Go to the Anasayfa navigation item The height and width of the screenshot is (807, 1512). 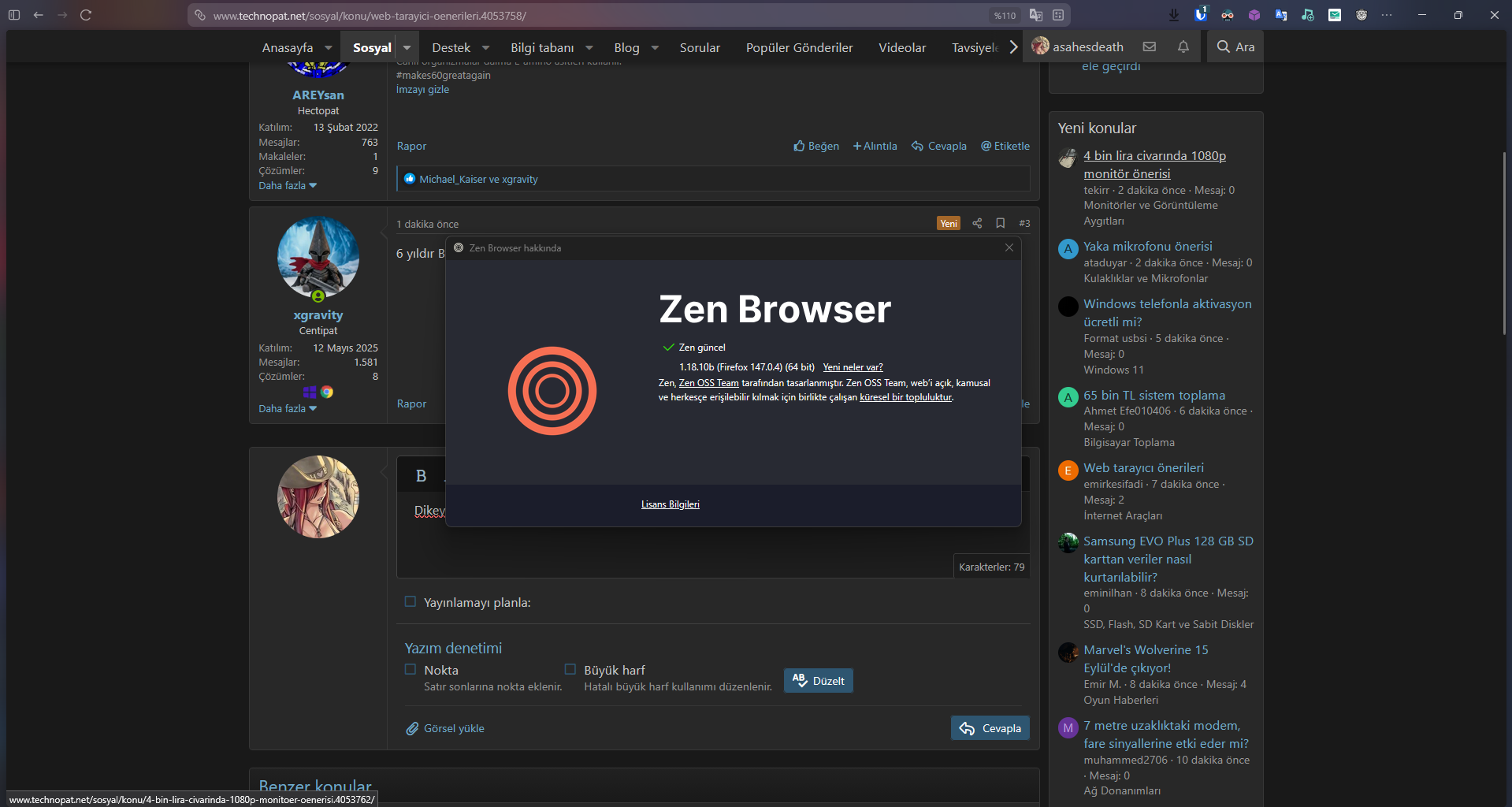288,47
